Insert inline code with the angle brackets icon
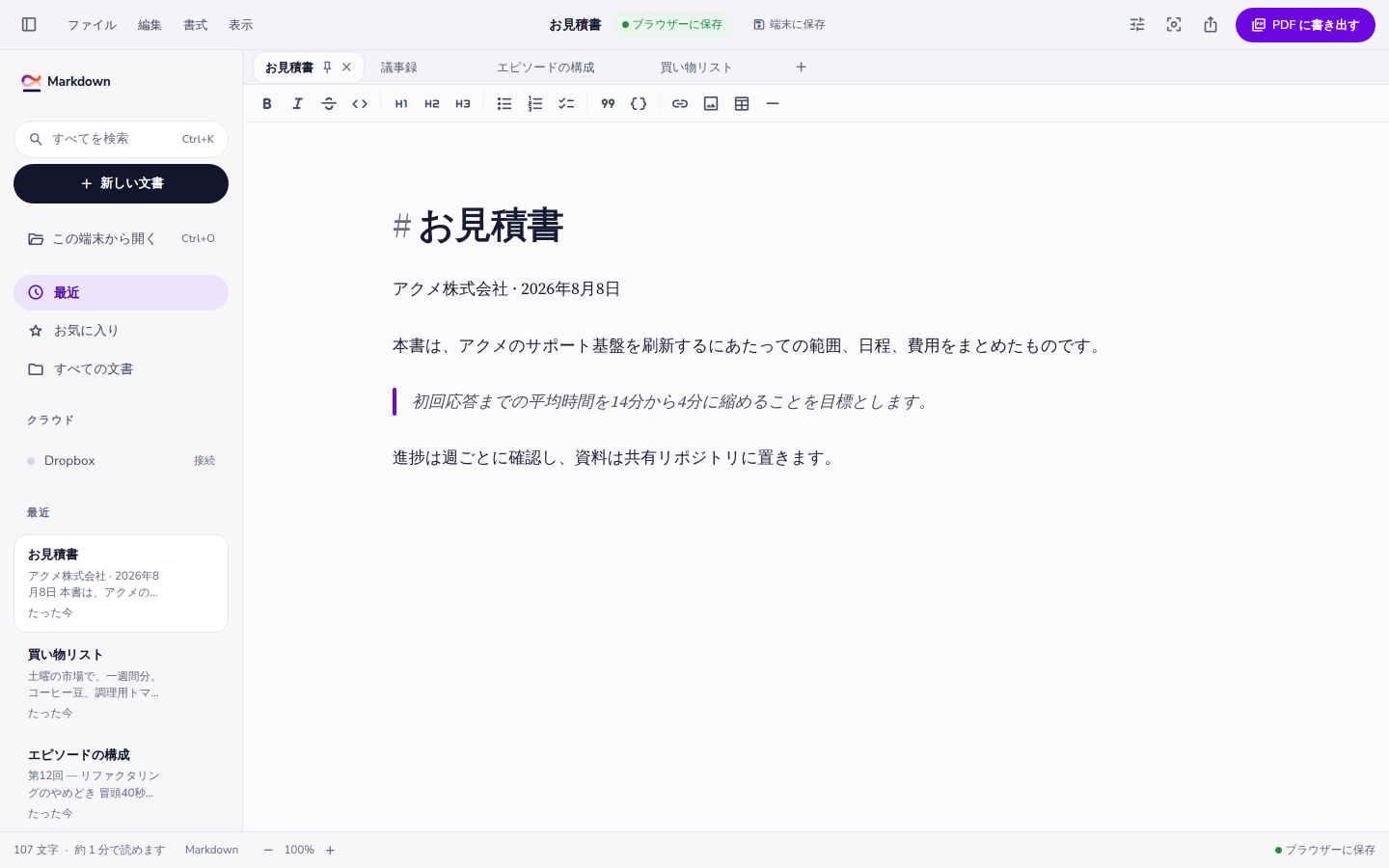 pyautogui.click(x=360, y=104)
